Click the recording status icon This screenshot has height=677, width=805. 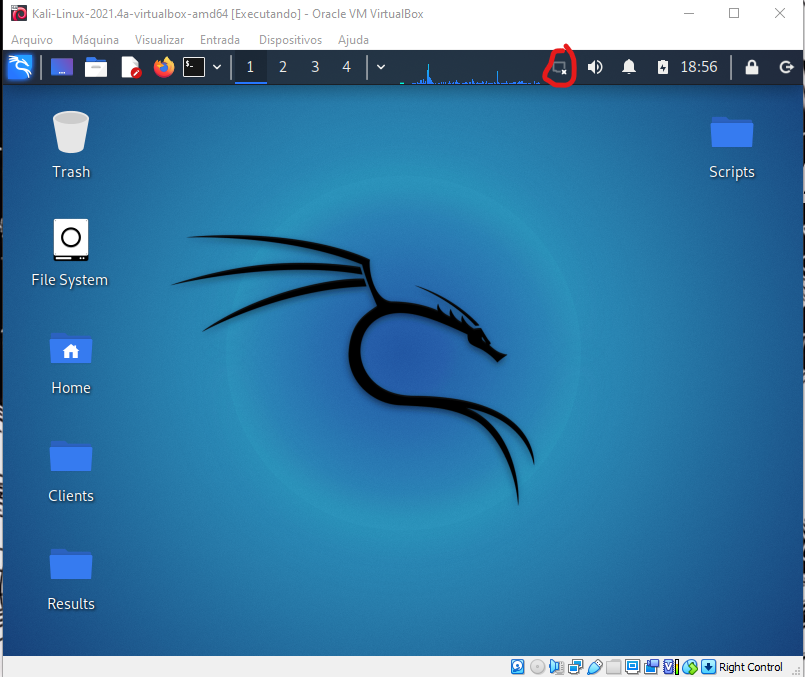pos(651,667)
